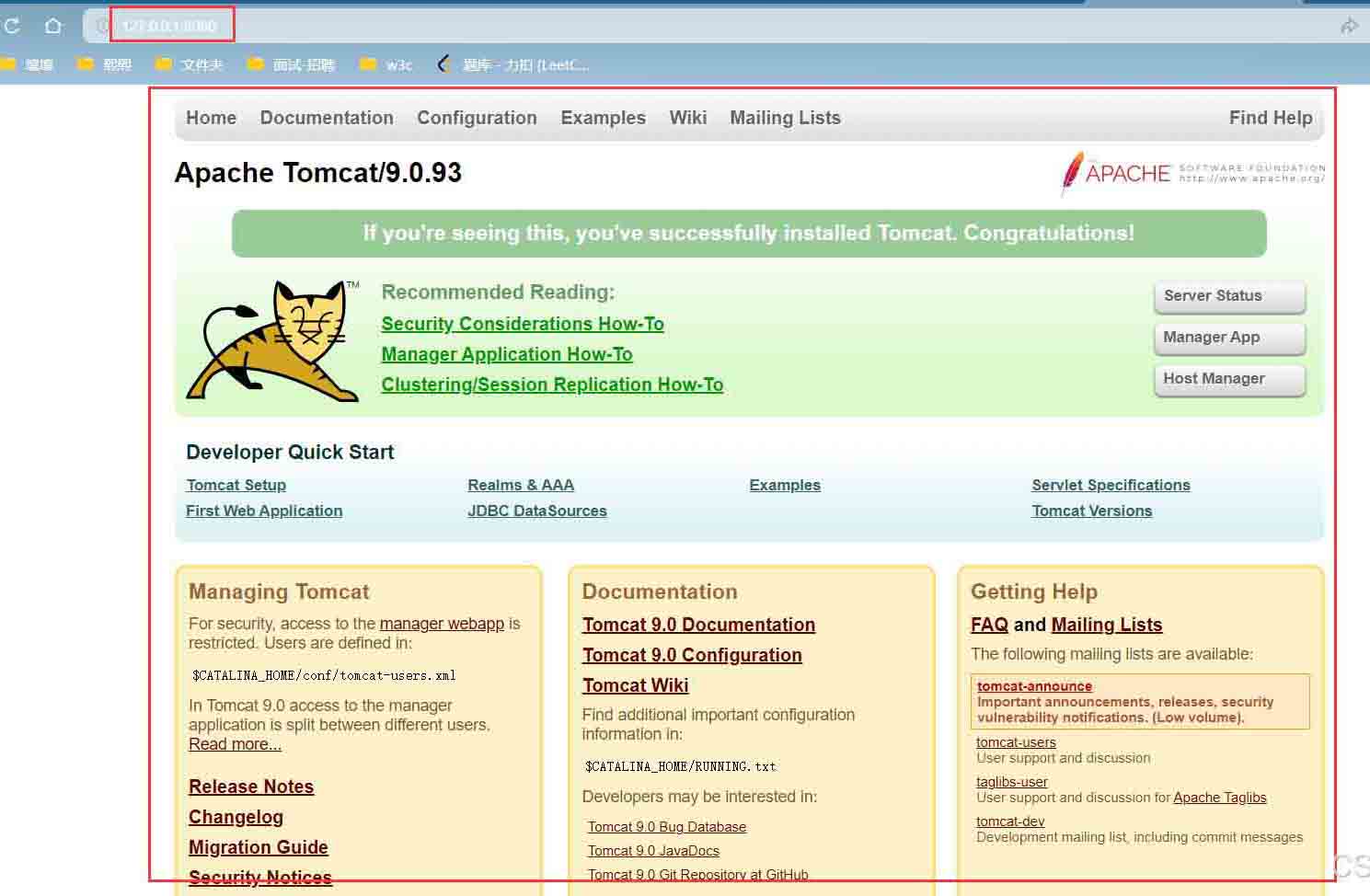The width and height of the screenshot is (1370, 896).
Task: Follow the JDBC DataSources link
Action: 537,511
